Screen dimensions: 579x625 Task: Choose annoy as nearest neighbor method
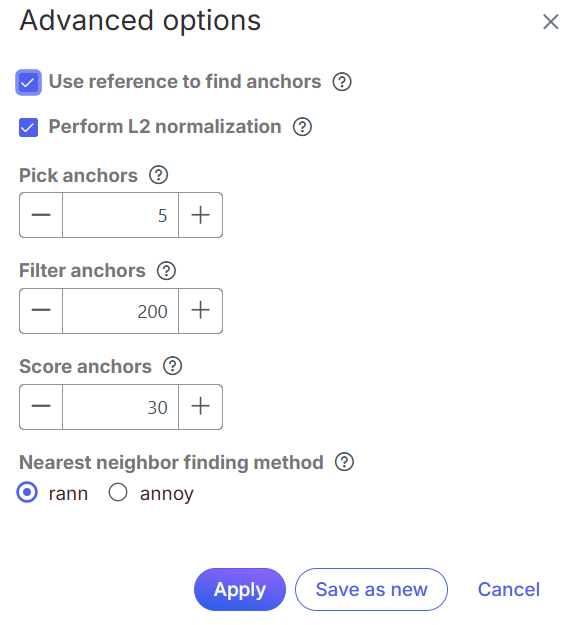[x=118, y=492]
